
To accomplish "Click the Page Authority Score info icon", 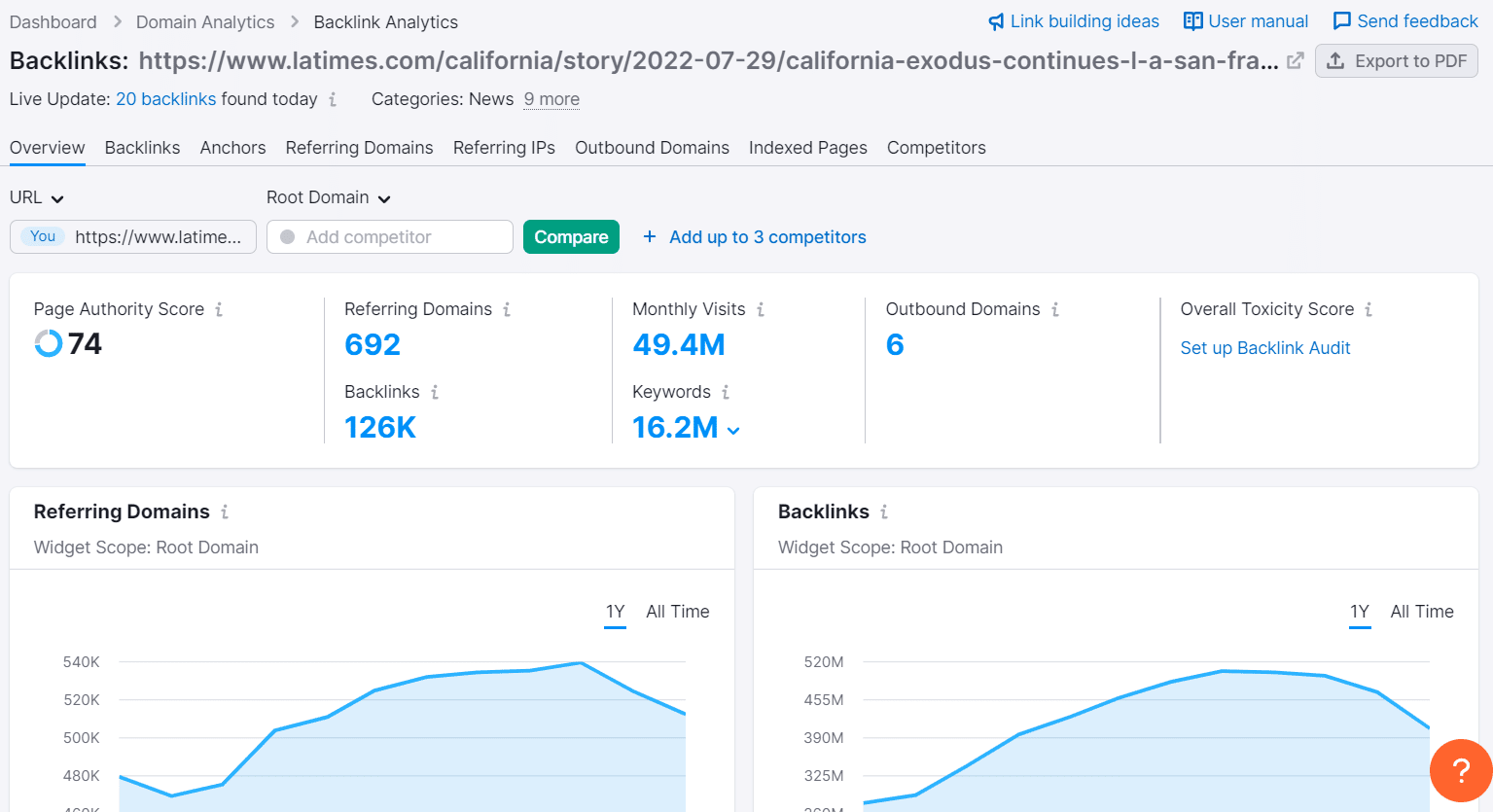I will click(219, 309).
